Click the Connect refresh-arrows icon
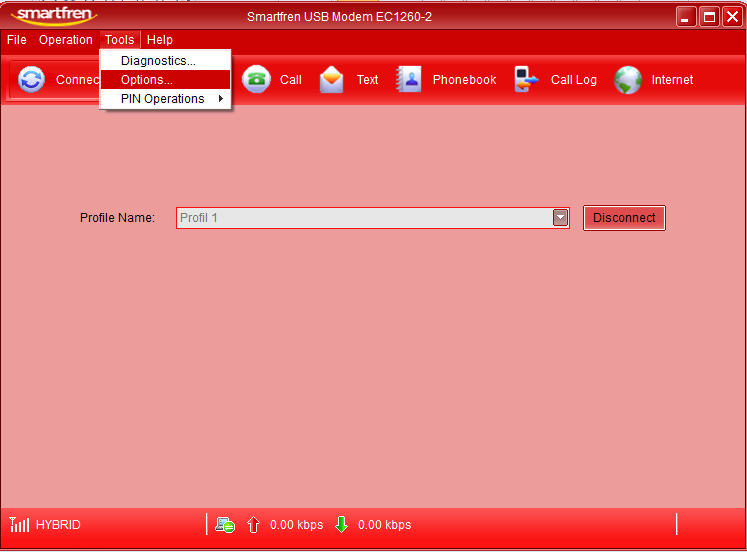The width and height of the screenshot is (747, 552). (31, 80)
